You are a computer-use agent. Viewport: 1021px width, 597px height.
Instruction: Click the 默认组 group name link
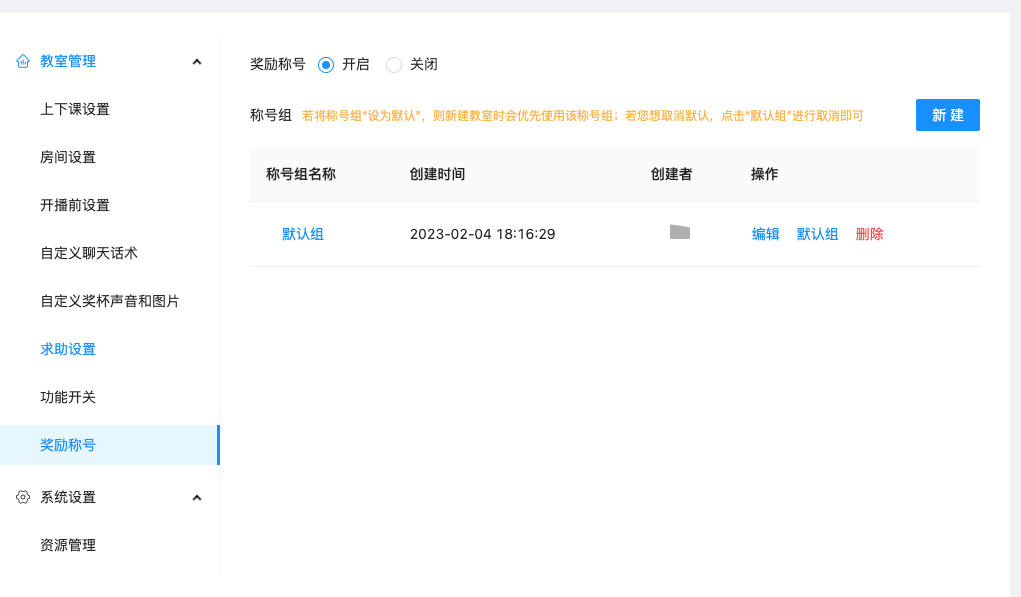303,233
